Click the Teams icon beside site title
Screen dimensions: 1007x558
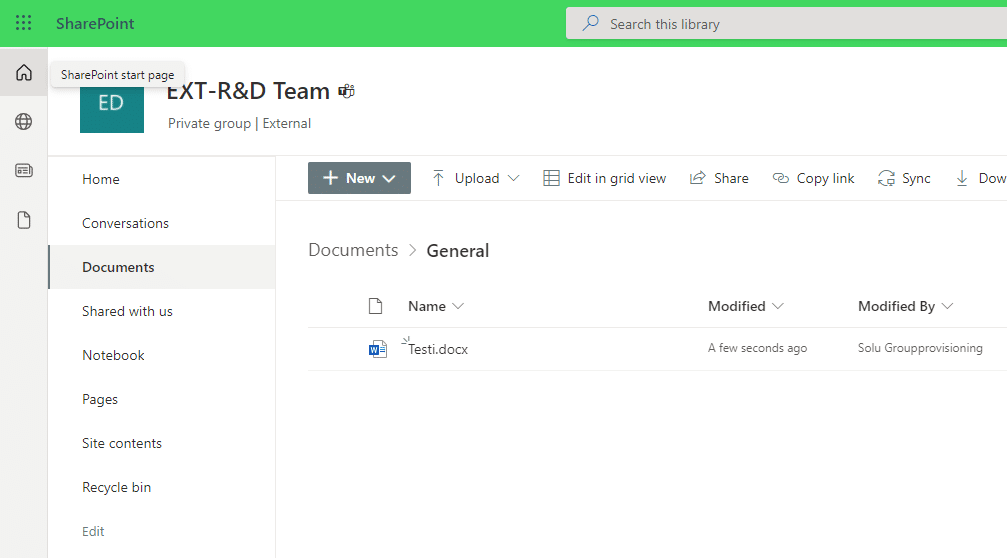coord(347,91)
